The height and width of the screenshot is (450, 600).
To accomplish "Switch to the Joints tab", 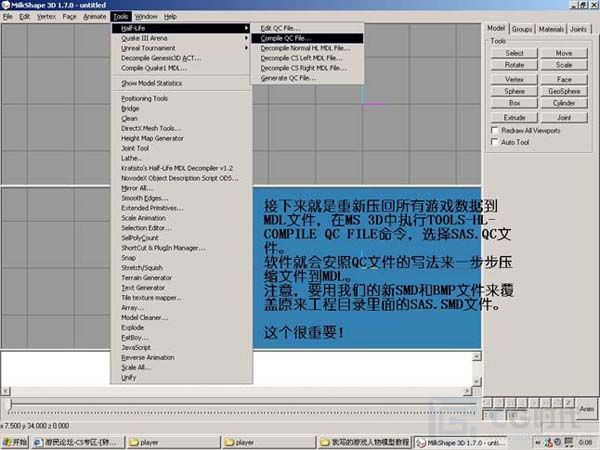I will click(x=578, y=29).
